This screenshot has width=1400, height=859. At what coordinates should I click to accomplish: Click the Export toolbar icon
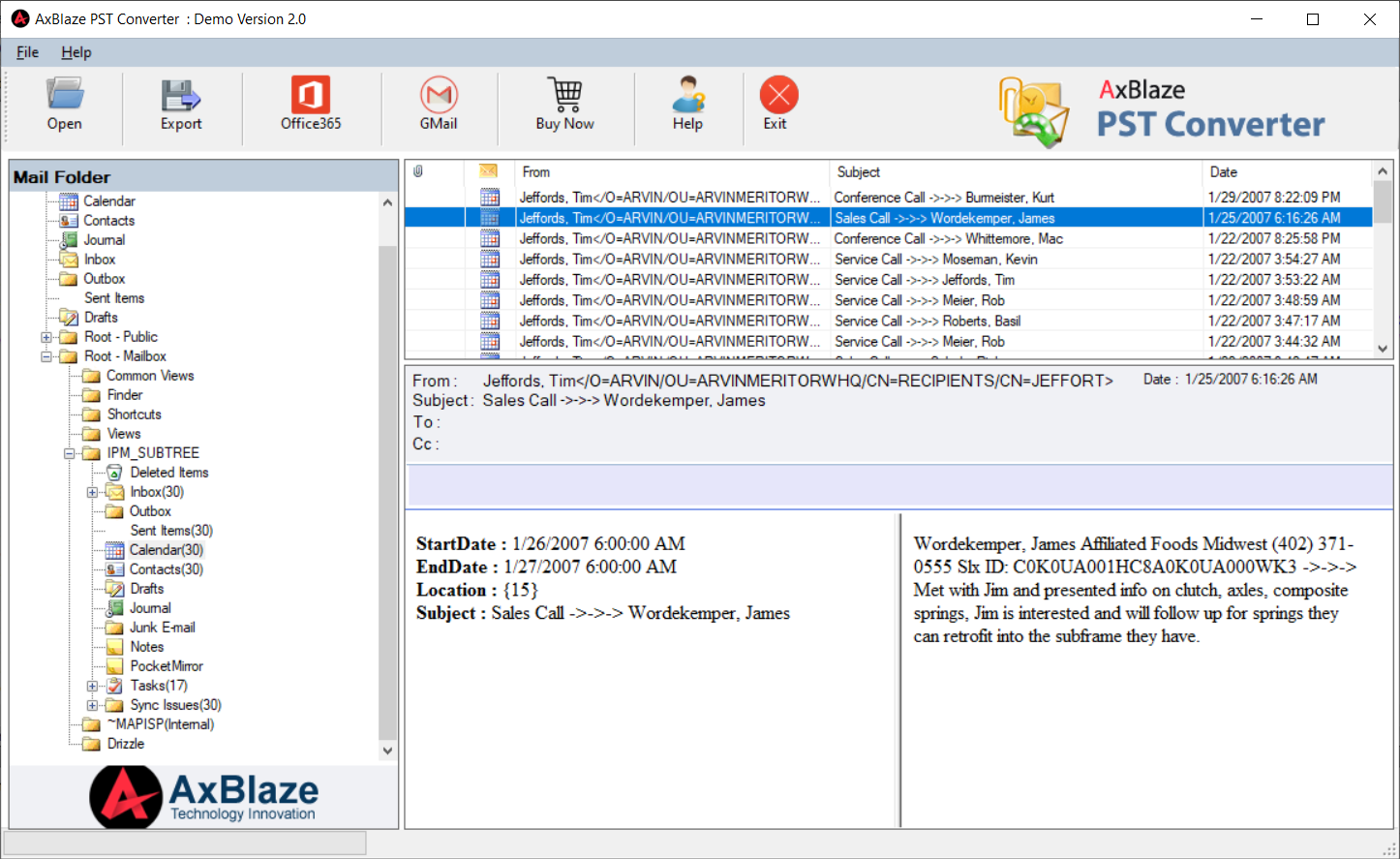click(x=181, y=95)
